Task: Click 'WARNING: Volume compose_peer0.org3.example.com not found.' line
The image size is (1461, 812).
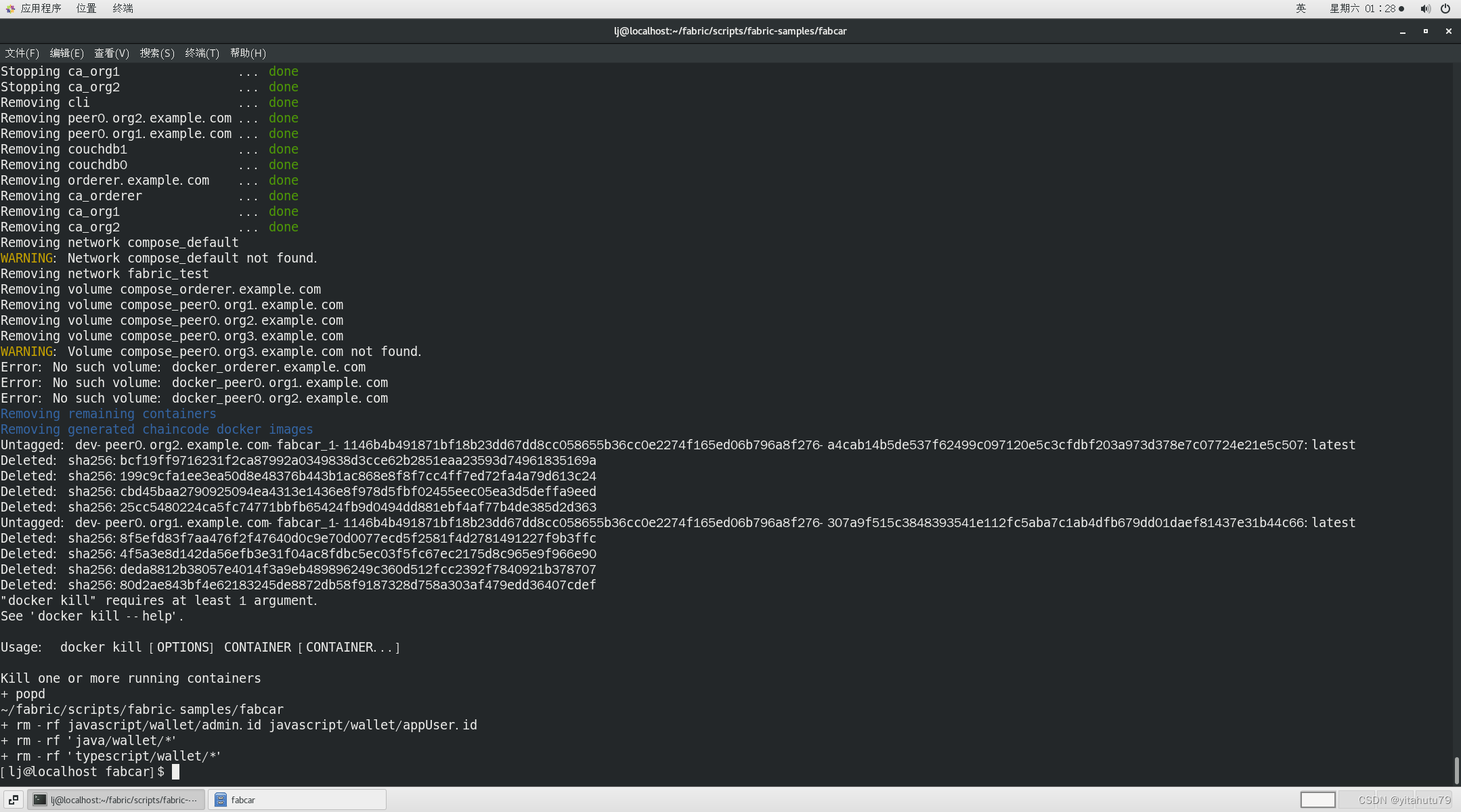Action: [x=211, y=351]
